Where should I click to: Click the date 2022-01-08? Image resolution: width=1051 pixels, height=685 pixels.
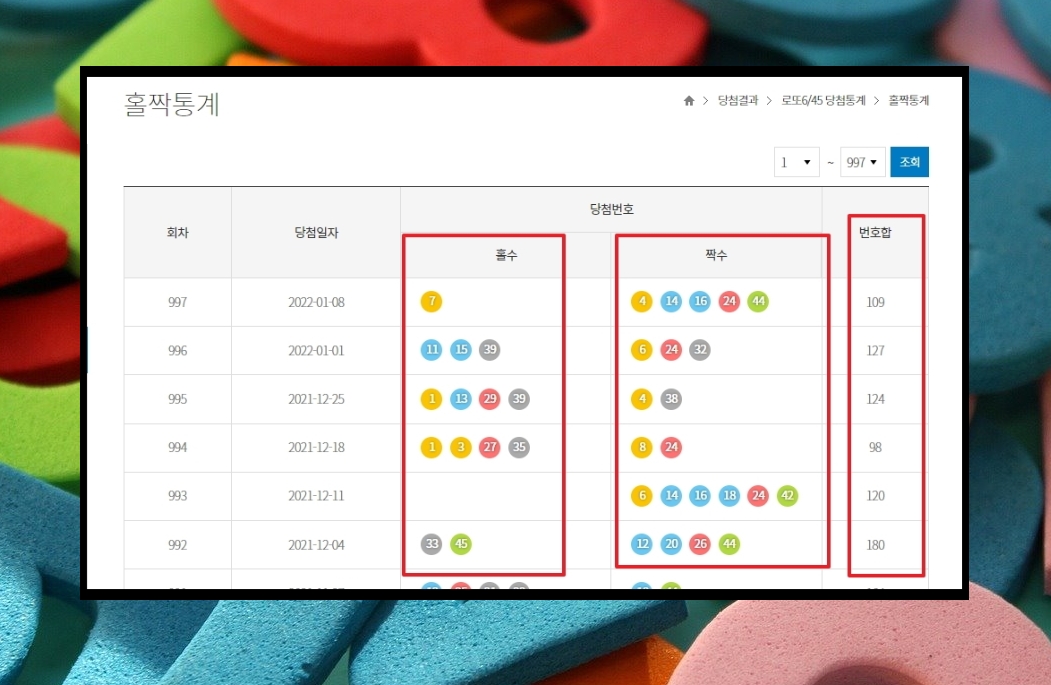click(316, 302)
